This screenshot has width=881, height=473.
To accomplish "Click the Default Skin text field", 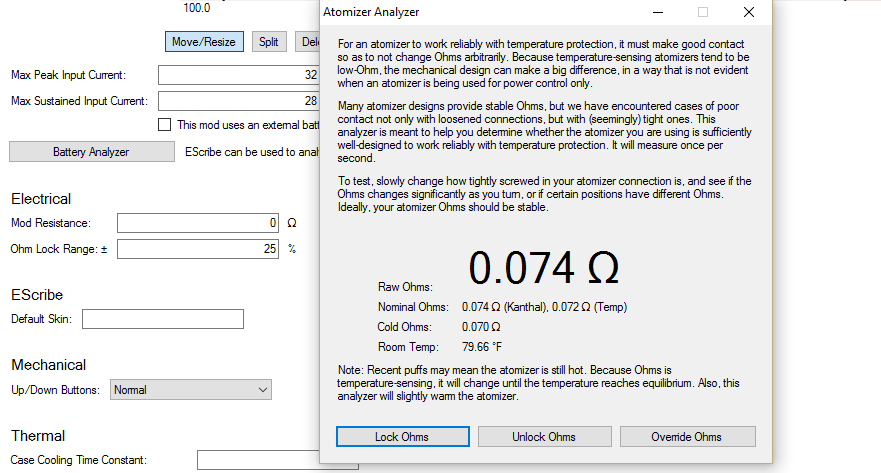I will 163,319.
